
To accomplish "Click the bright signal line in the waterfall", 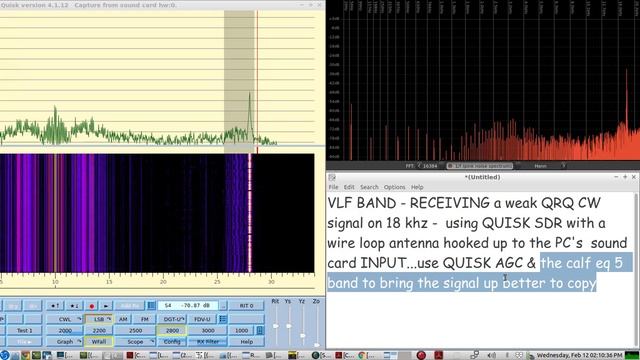I will pos(250,212).
